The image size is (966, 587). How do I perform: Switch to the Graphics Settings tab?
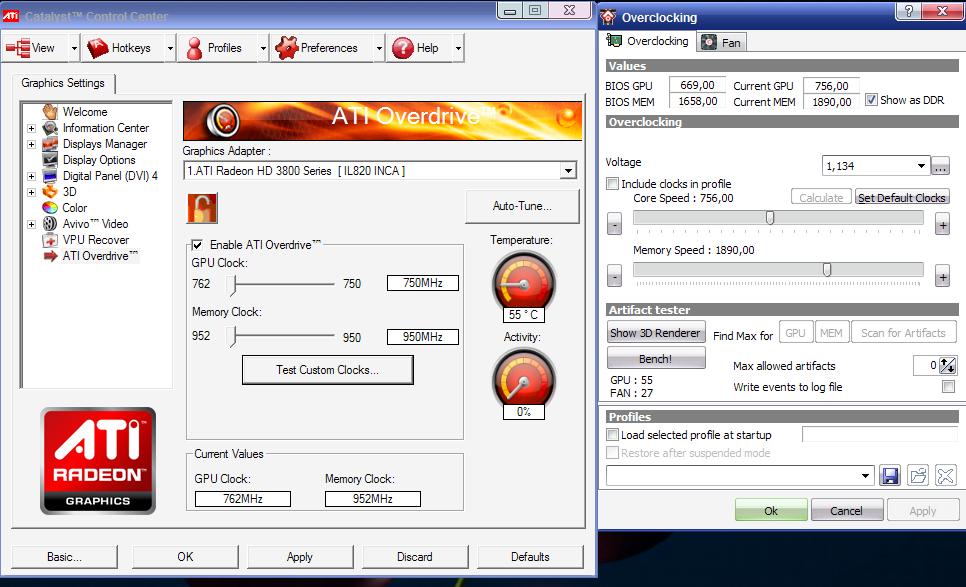(63, 83)
